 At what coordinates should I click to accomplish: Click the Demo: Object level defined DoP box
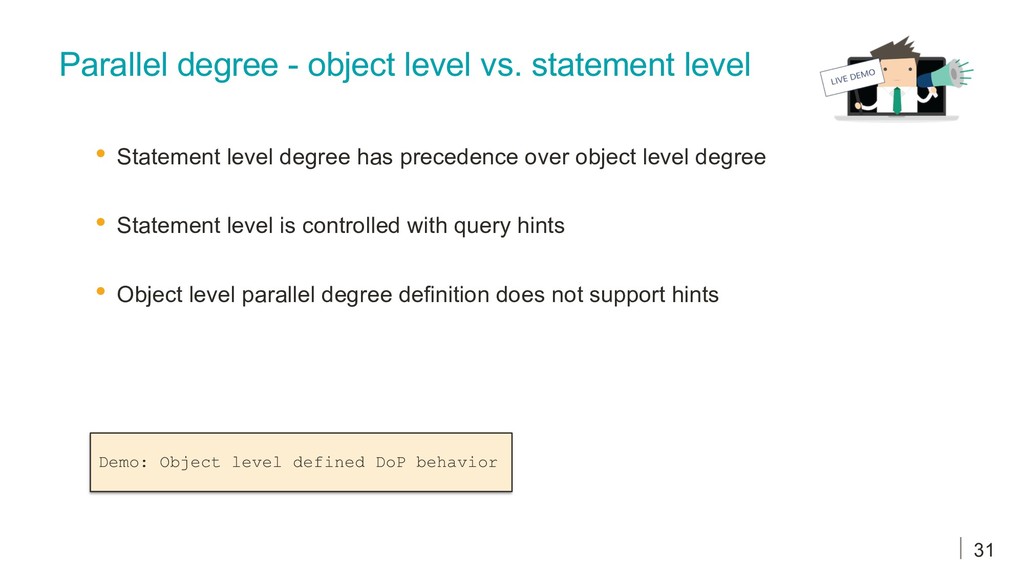[301, 462]
